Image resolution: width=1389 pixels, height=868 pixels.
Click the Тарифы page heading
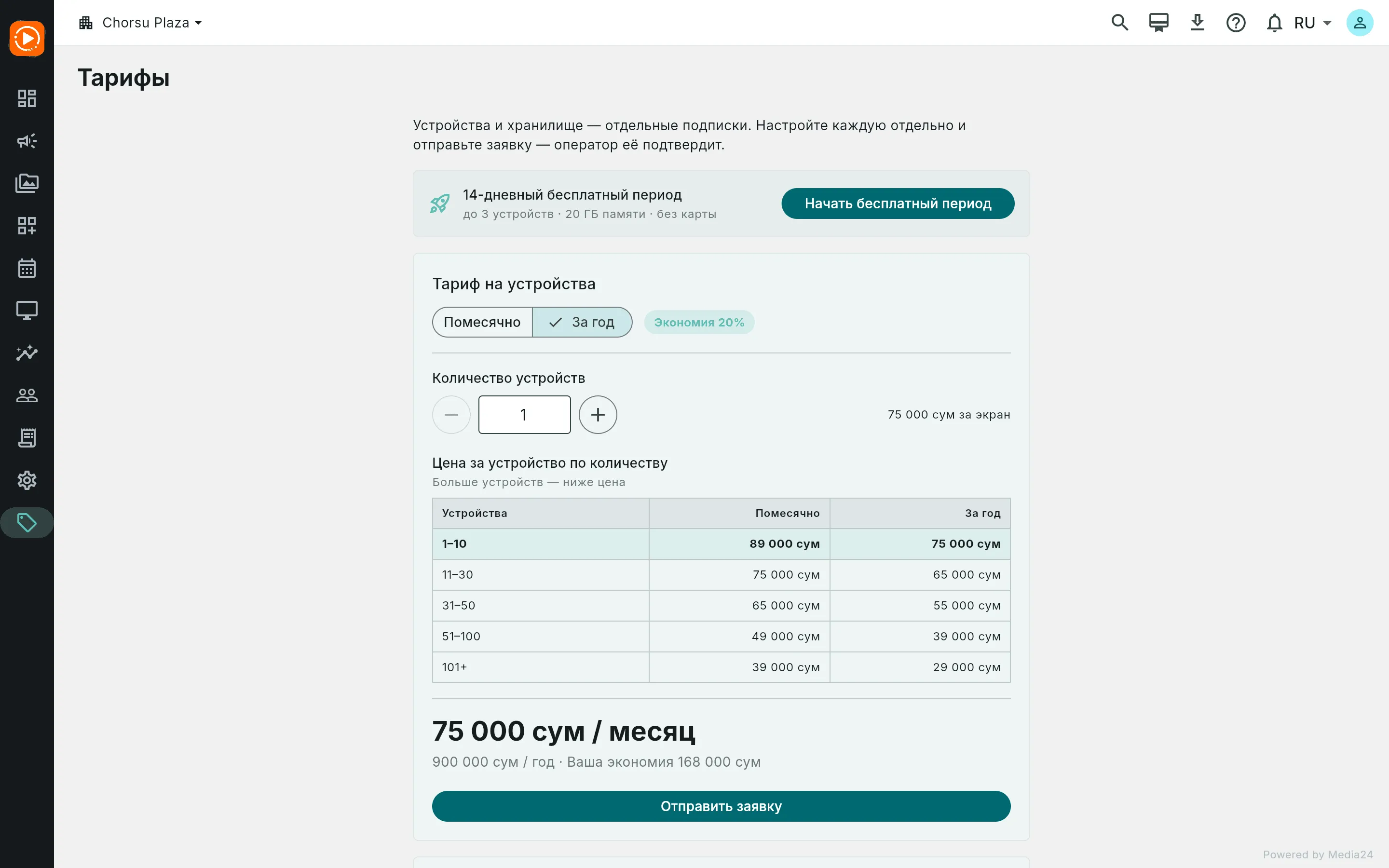pyautogui.click(x=123, y=78)
